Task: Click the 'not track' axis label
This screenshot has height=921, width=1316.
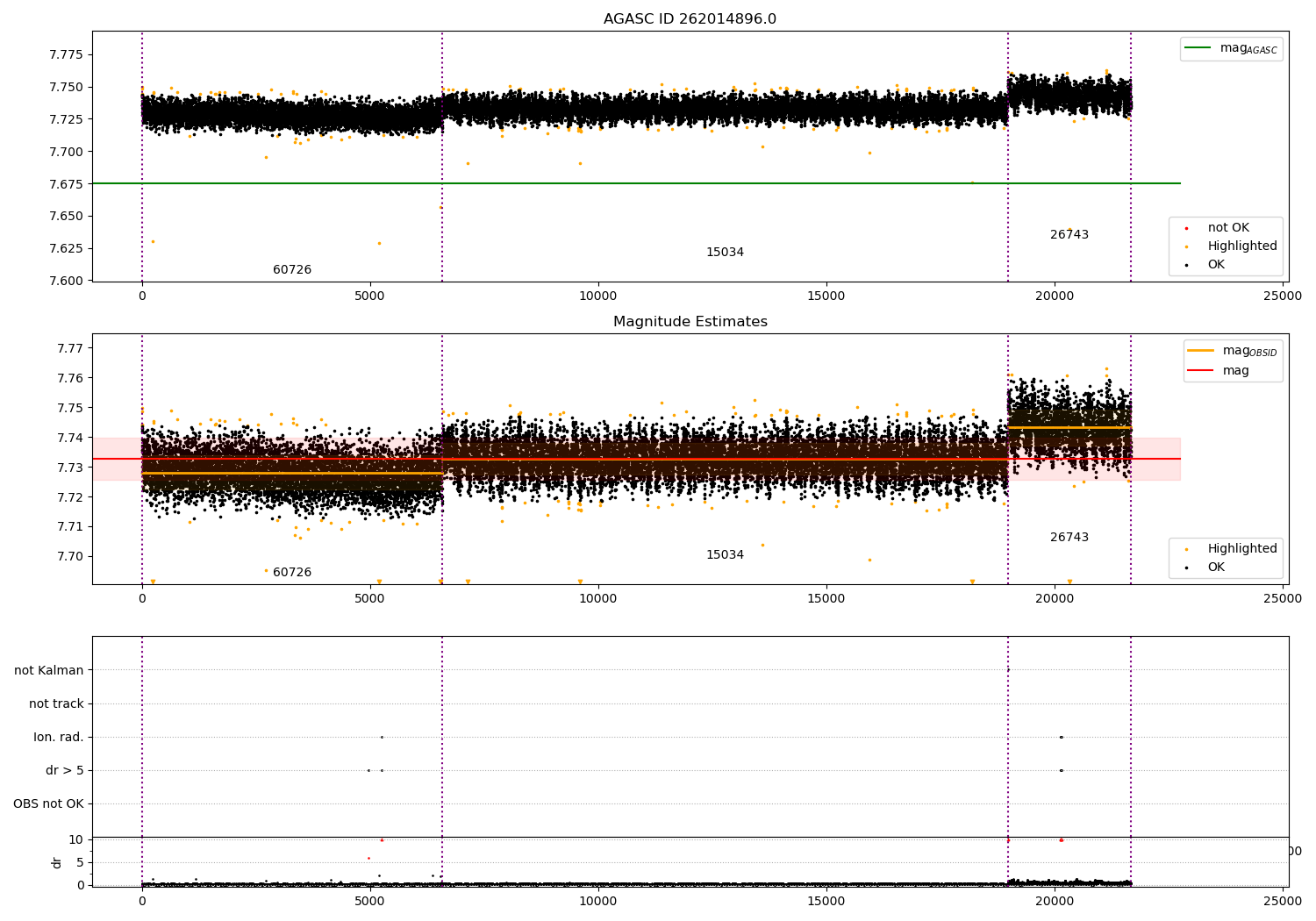Action: 56,704
